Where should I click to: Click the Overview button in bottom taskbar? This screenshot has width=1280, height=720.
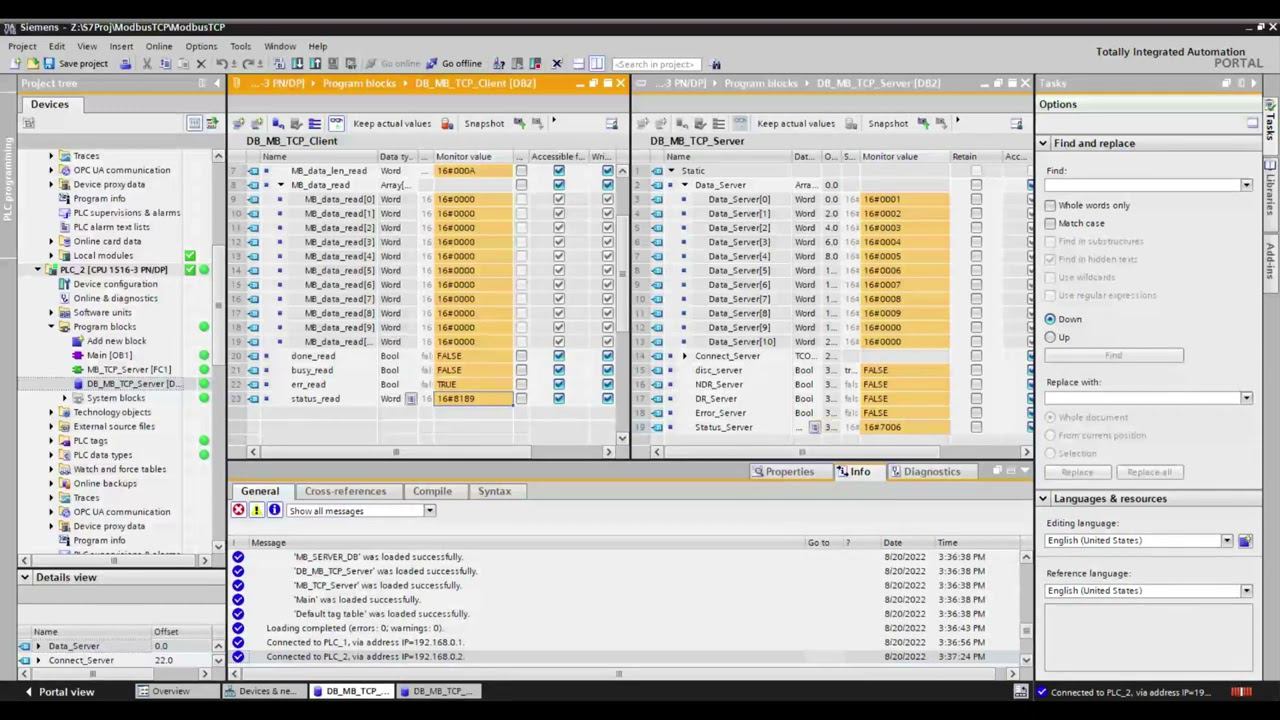163,691
